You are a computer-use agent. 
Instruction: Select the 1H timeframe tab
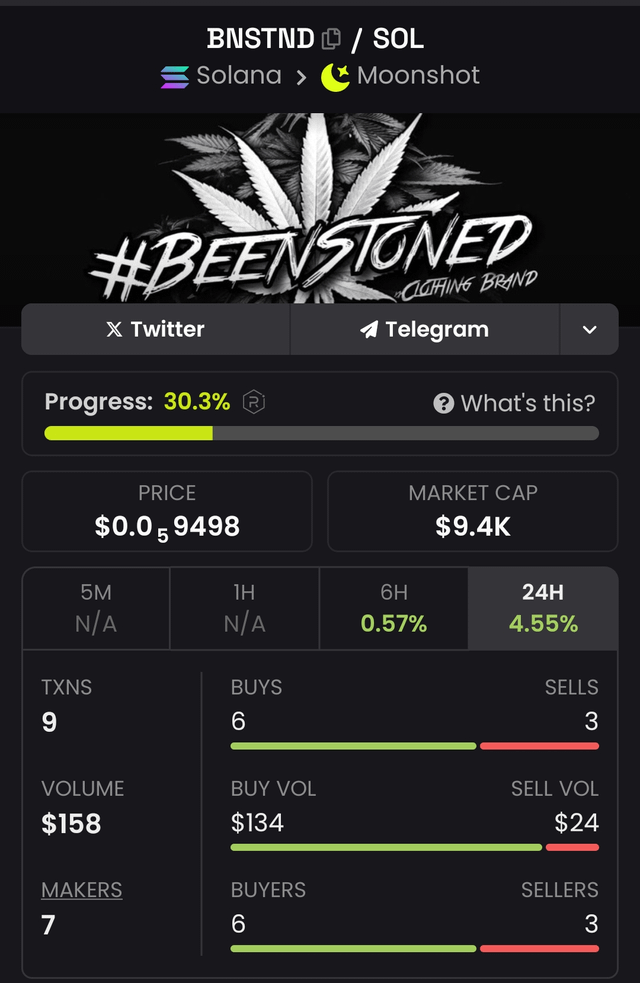244,608
